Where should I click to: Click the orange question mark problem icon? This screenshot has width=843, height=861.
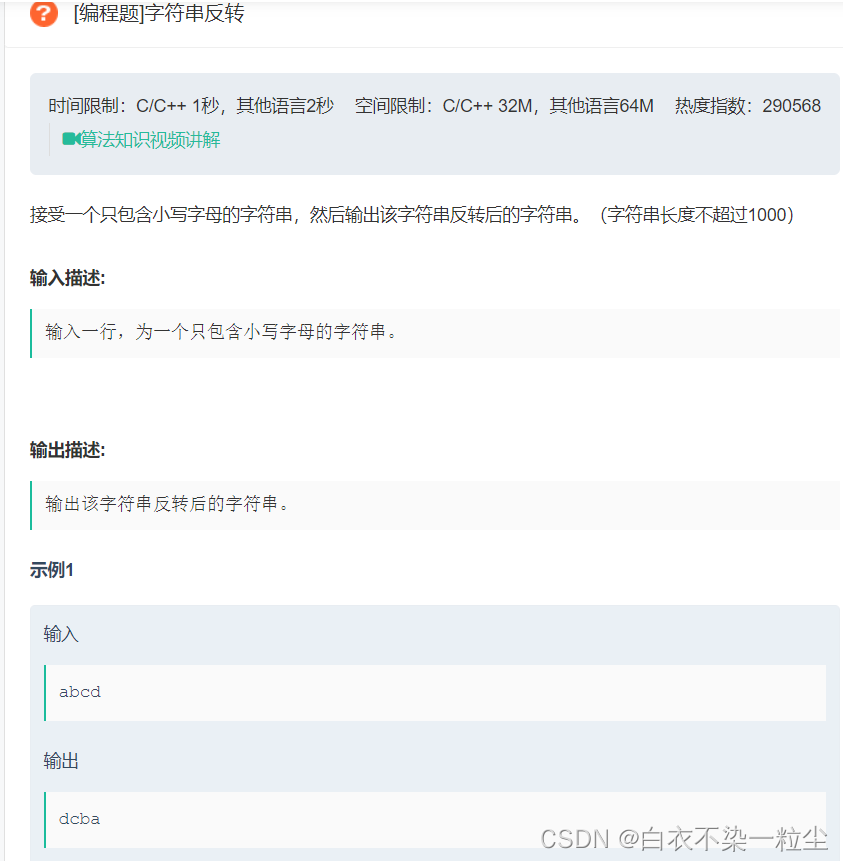(41, 14)
